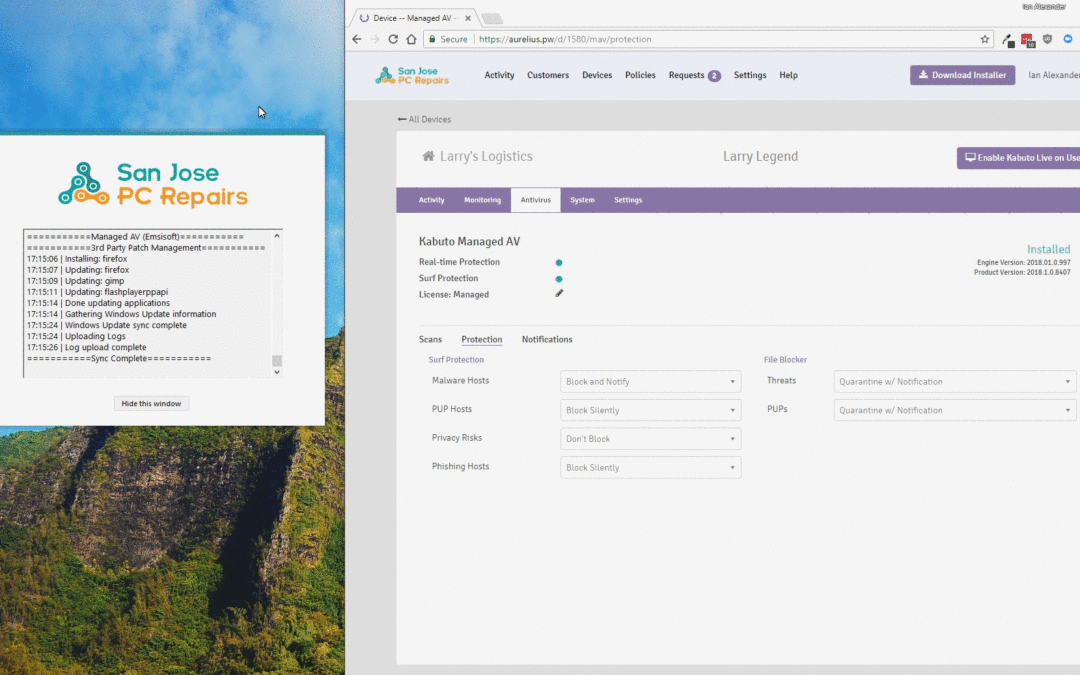The image size is (1080, 675).
Task: Click the Installed status text
Action: (x=1048, y=249)
